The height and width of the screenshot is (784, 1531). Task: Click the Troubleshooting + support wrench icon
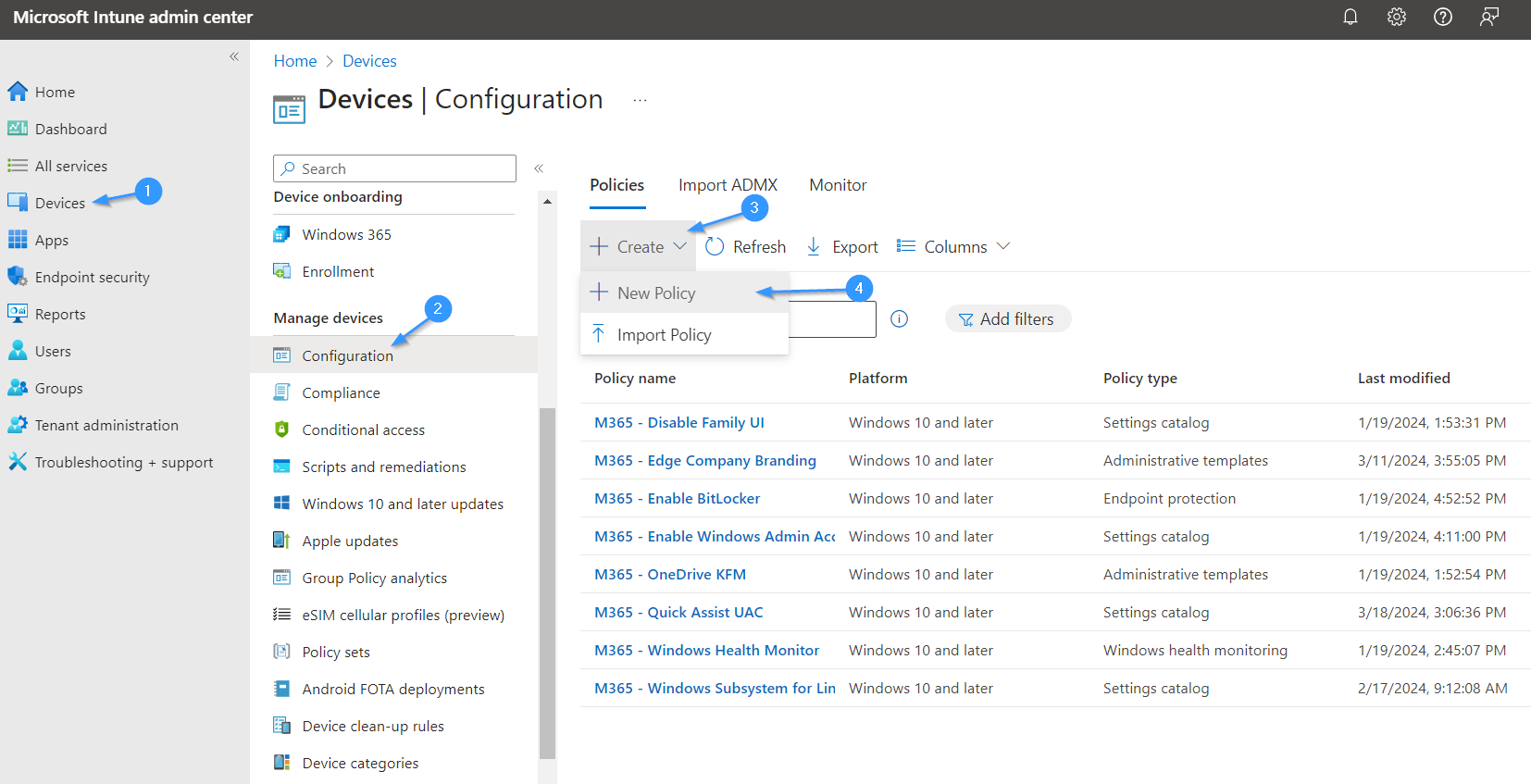[18, 462]
